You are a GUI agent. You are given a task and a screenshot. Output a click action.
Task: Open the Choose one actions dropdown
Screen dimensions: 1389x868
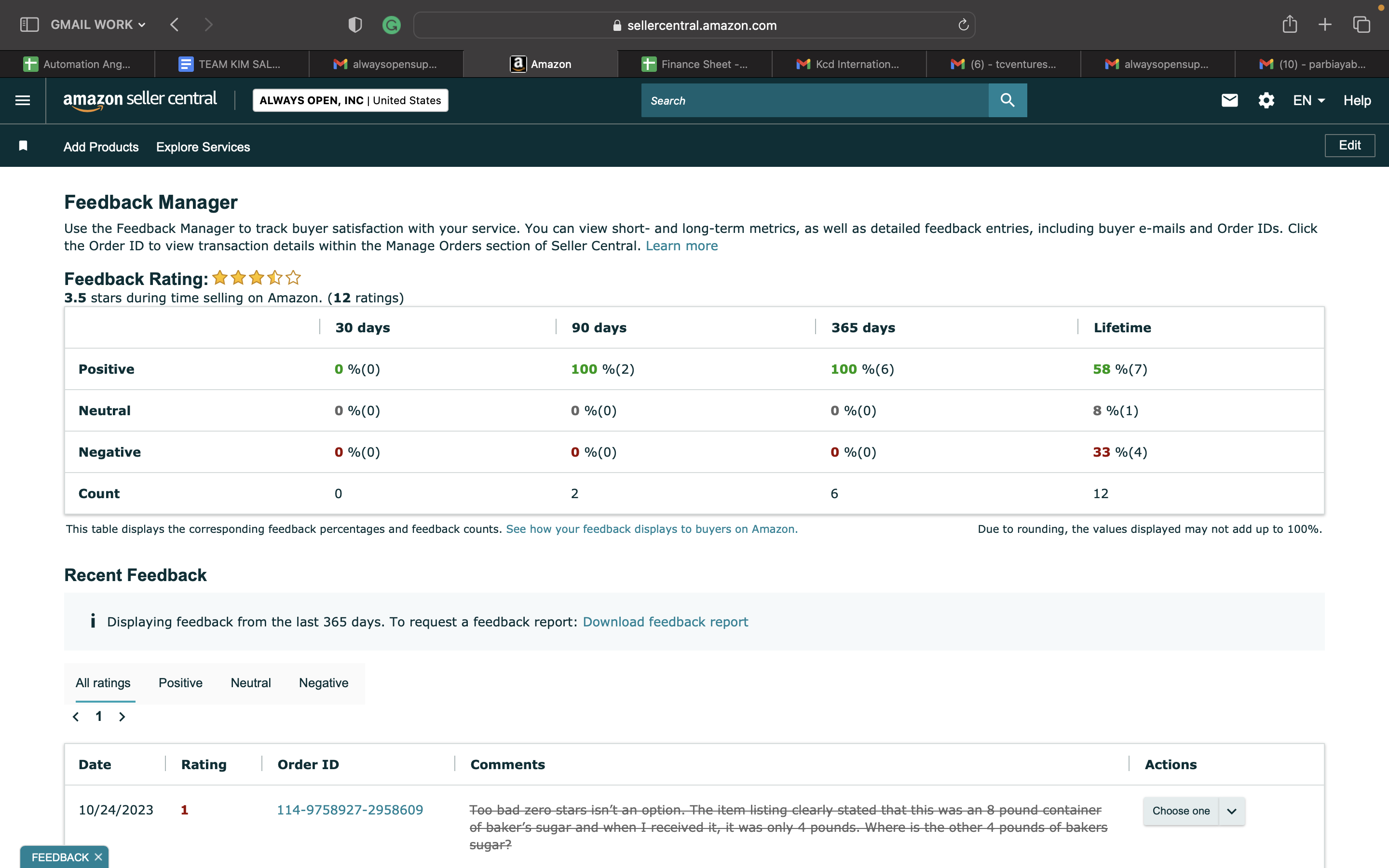[1194, 811]
